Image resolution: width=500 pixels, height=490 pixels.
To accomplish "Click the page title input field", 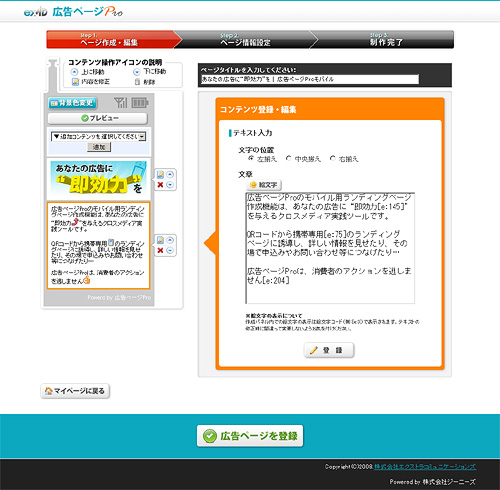I will pos(309,79).
